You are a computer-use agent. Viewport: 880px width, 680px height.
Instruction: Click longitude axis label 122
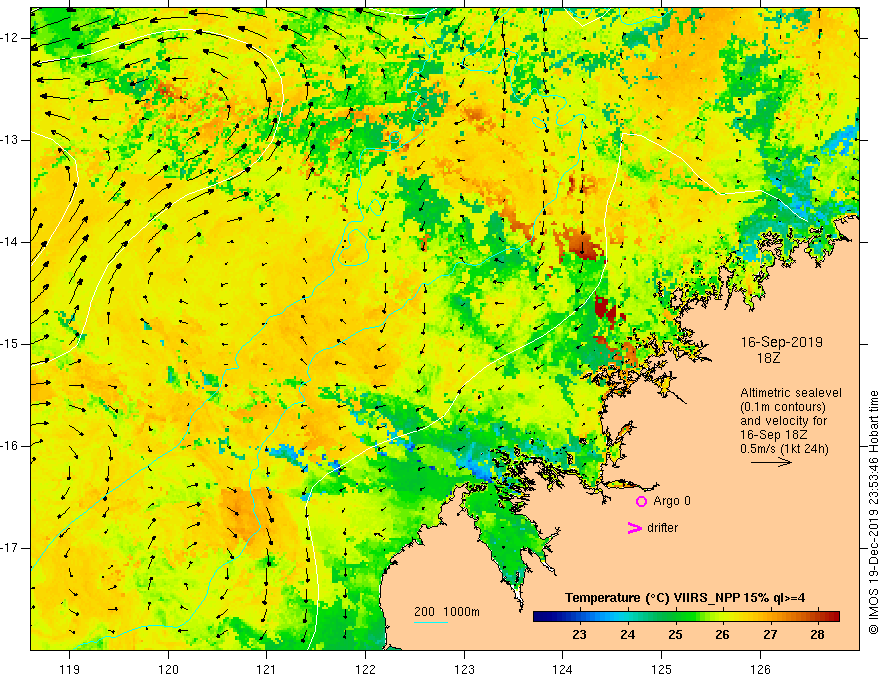pyautogui.click(x=365, y=669)
